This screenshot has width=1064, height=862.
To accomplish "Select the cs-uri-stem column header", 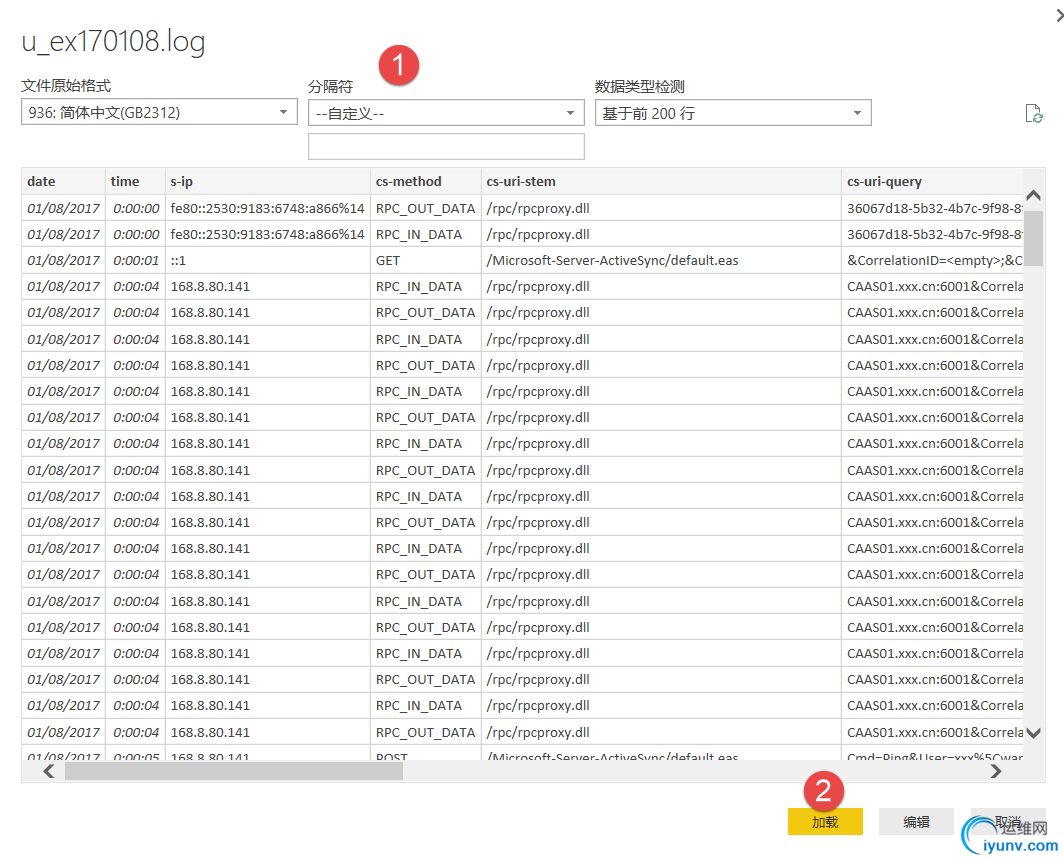I will tap(661, 181).
